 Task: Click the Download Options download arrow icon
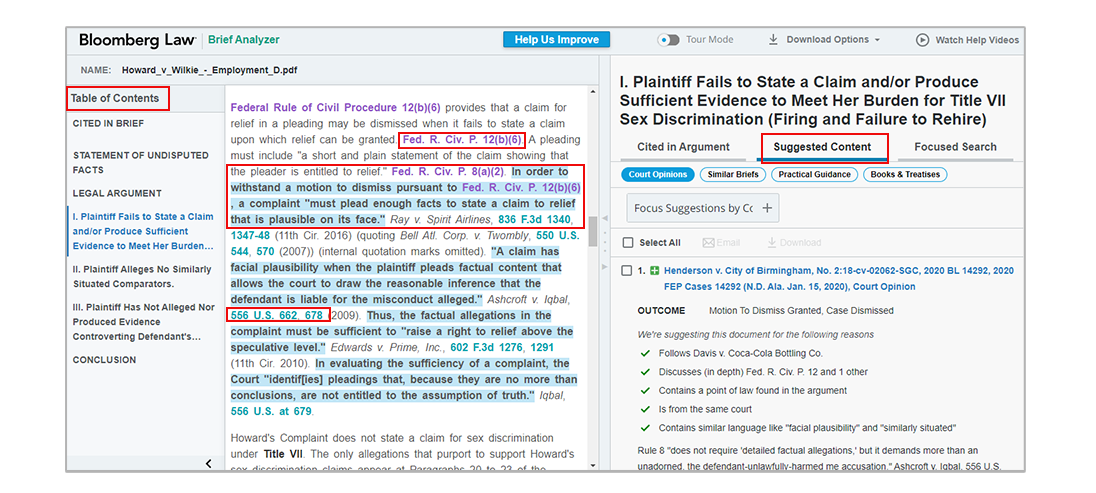tap(773, 40)
